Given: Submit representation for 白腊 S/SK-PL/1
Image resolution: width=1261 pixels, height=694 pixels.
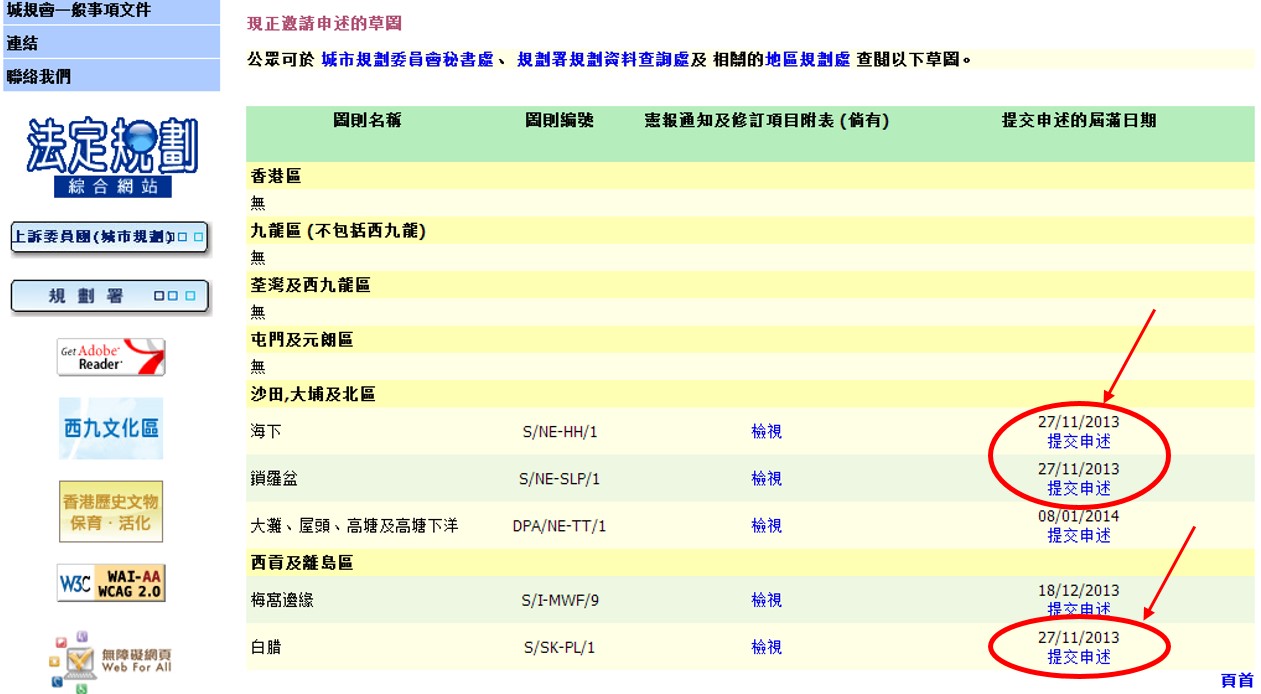Looking at the screenshot, I should pyautogui.click(x=1078, y=657).
